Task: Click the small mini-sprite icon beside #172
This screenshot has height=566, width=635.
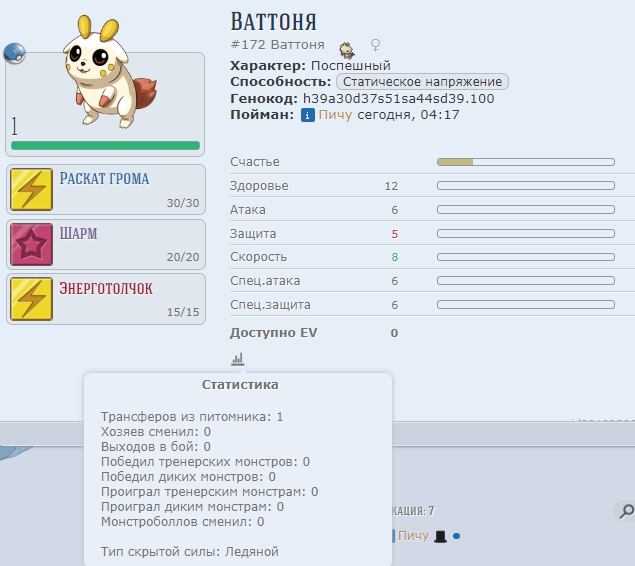Action: (x=347, y=50)
